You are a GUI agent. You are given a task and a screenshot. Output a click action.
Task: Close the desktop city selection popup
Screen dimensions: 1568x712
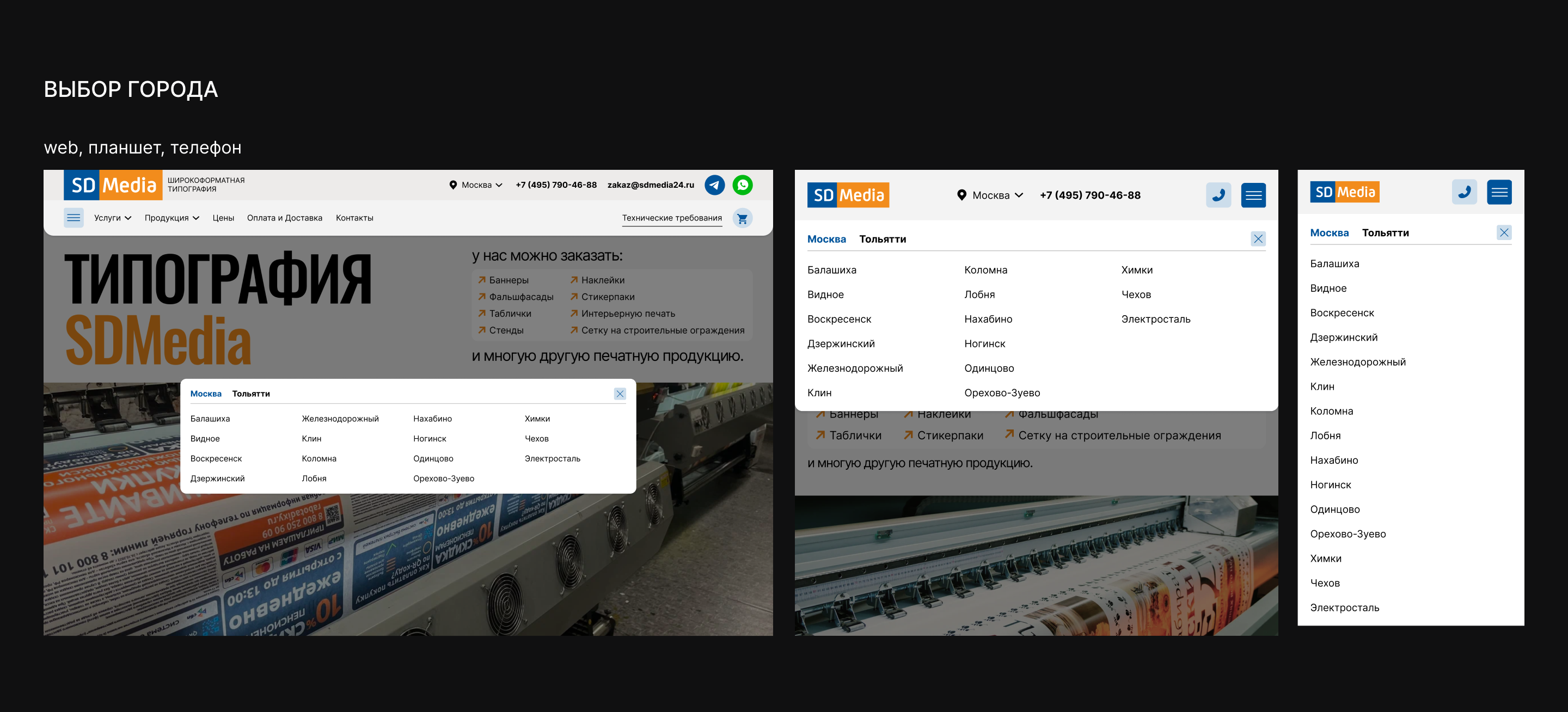tap(620, 394)
